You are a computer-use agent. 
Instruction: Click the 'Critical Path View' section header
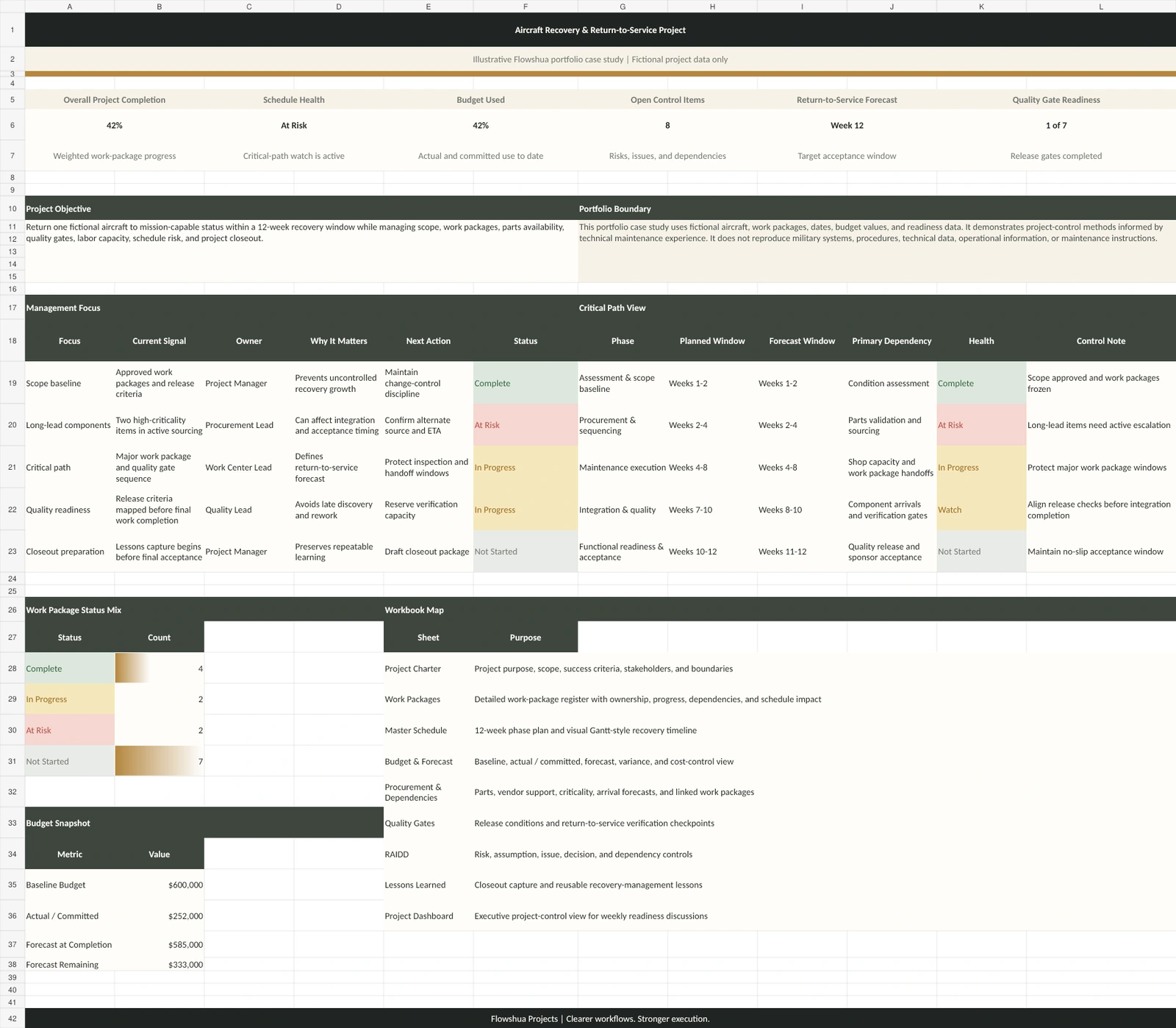pos(612,308)
